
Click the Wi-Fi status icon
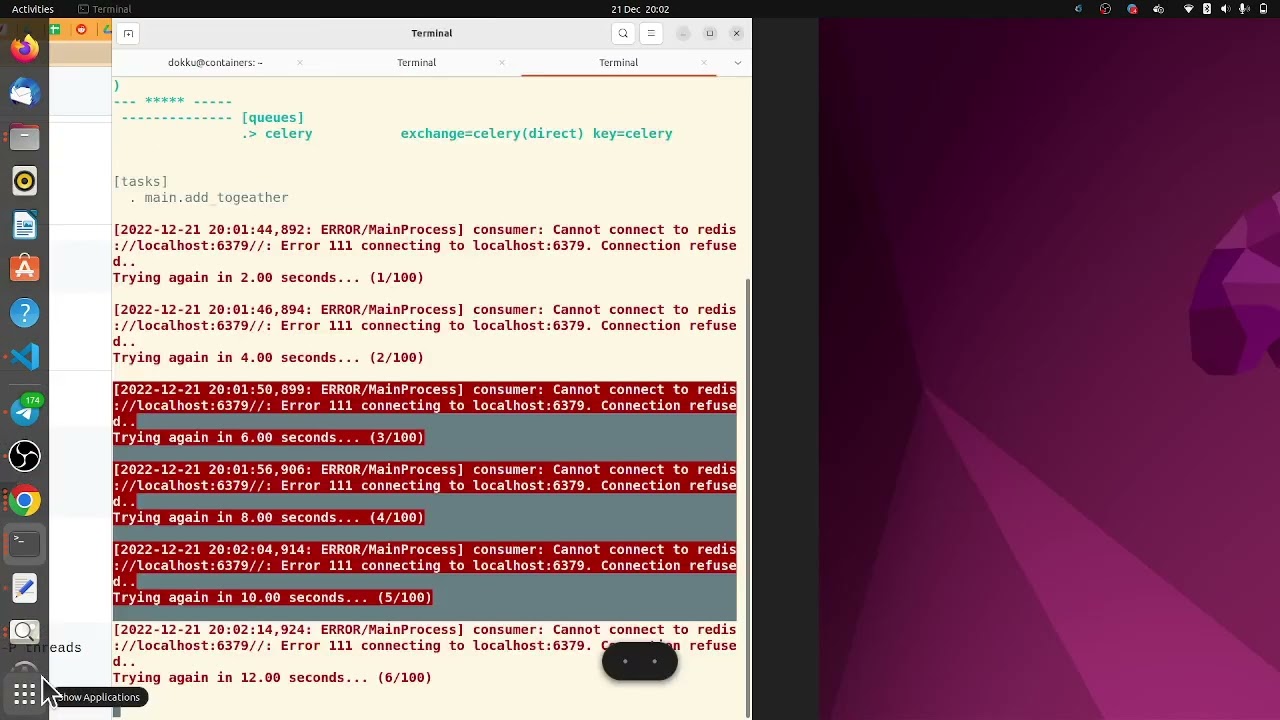pyautogui.click(x=1189, y=9)
